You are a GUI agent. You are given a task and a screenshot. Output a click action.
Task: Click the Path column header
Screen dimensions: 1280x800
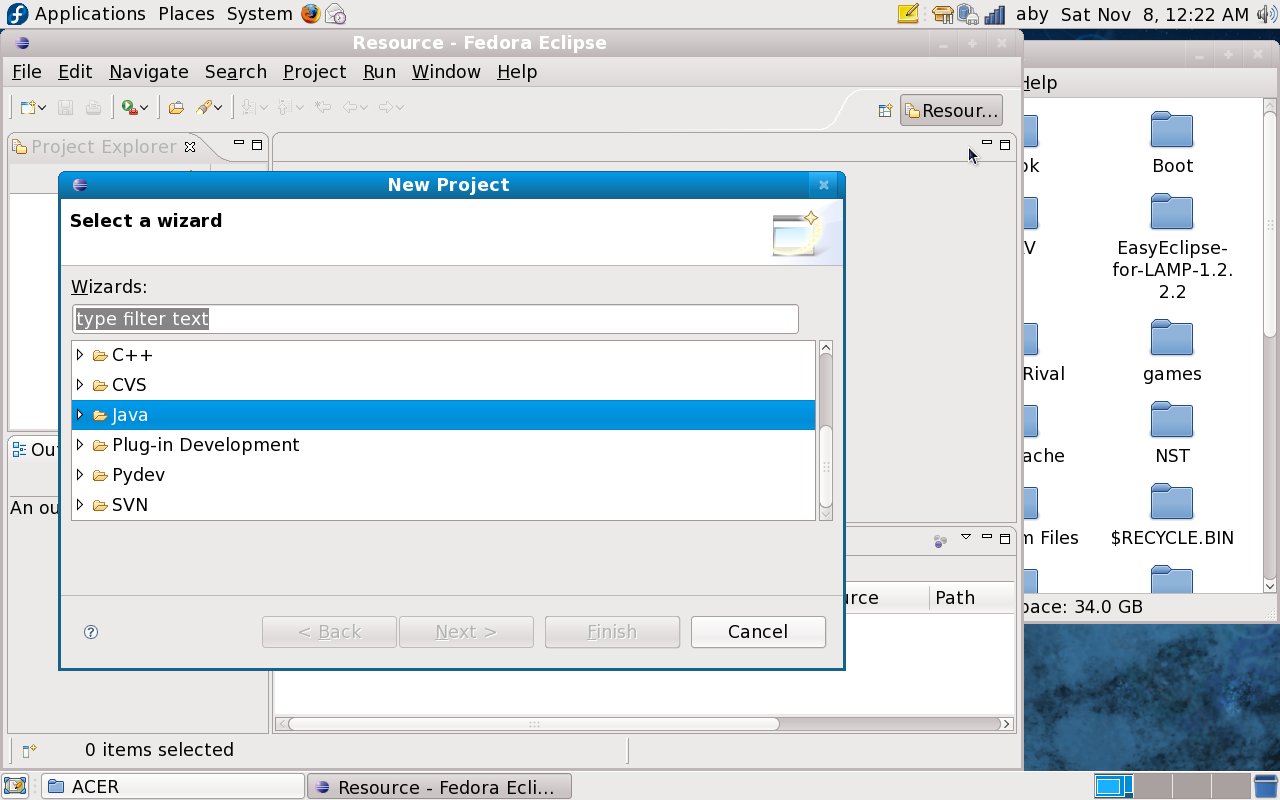pos(955,597)
